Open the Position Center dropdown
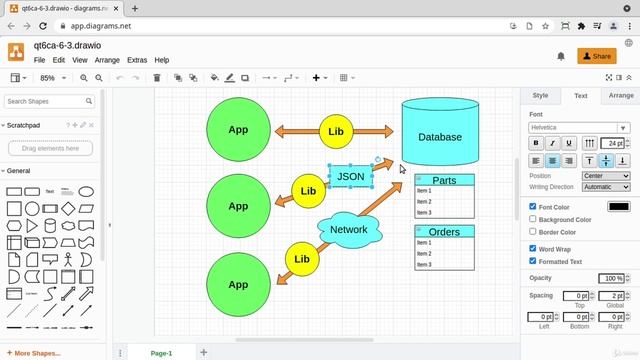640x360 pixels. tap(606, 176)
